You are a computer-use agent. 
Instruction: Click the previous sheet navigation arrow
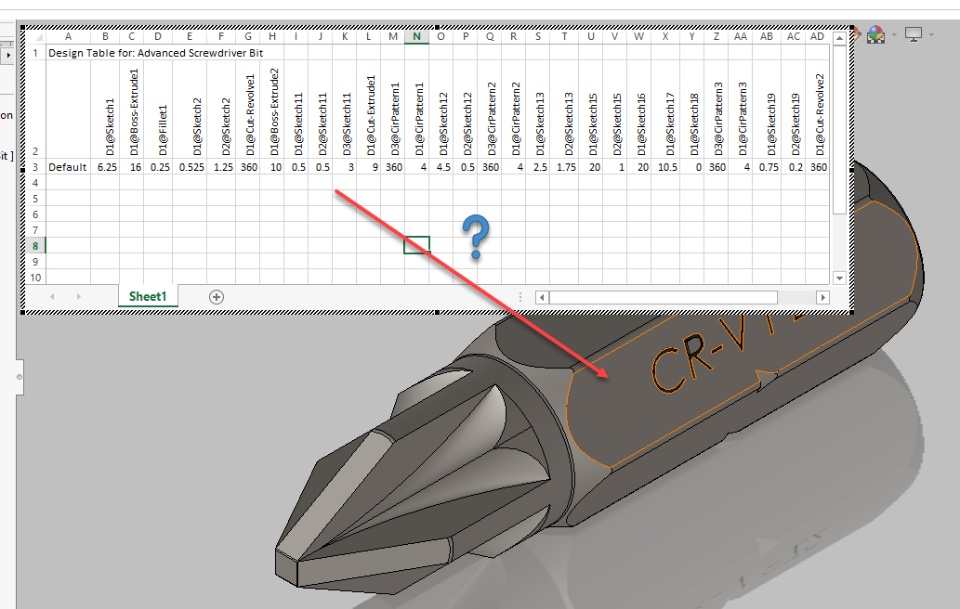pyautogui.click(x=52, y=297)
